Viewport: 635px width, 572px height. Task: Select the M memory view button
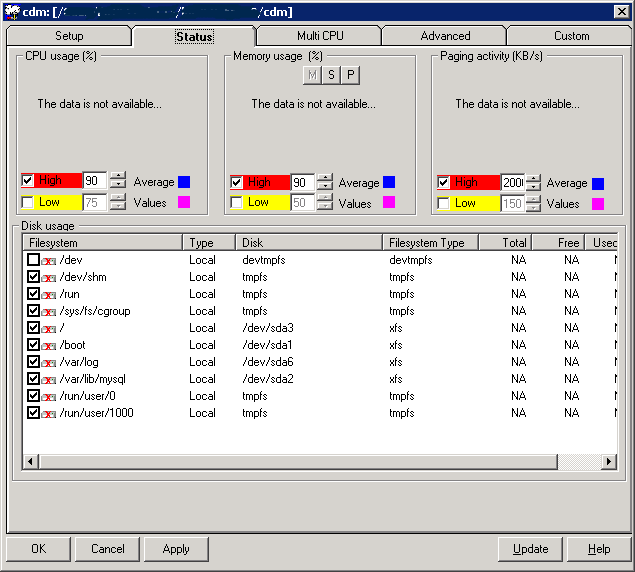pyautogui.click(x=312, y=76)
